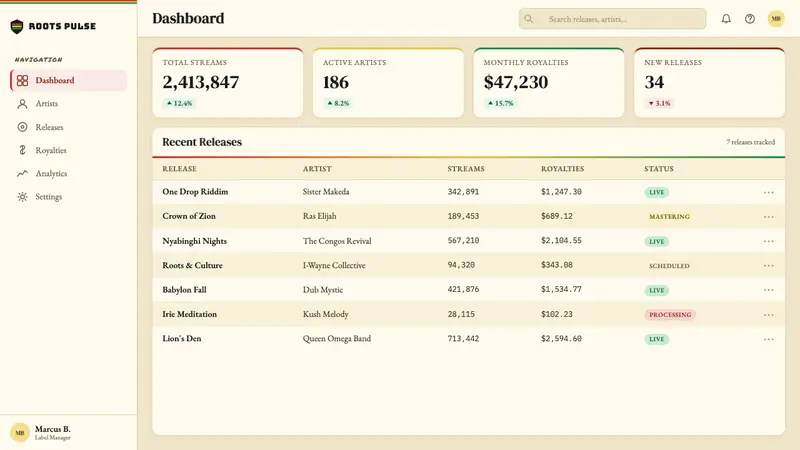Open the Nyabinghi Nights release

pos(194,241)
